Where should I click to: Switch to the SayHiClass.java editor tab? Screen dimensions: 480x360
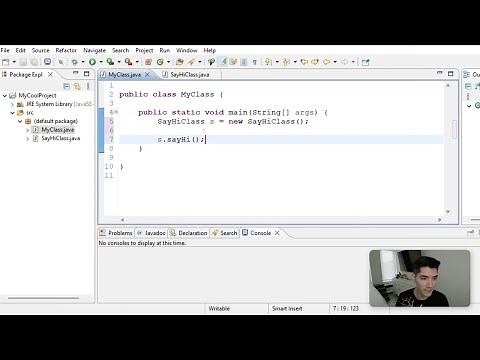tap(190, 75)
